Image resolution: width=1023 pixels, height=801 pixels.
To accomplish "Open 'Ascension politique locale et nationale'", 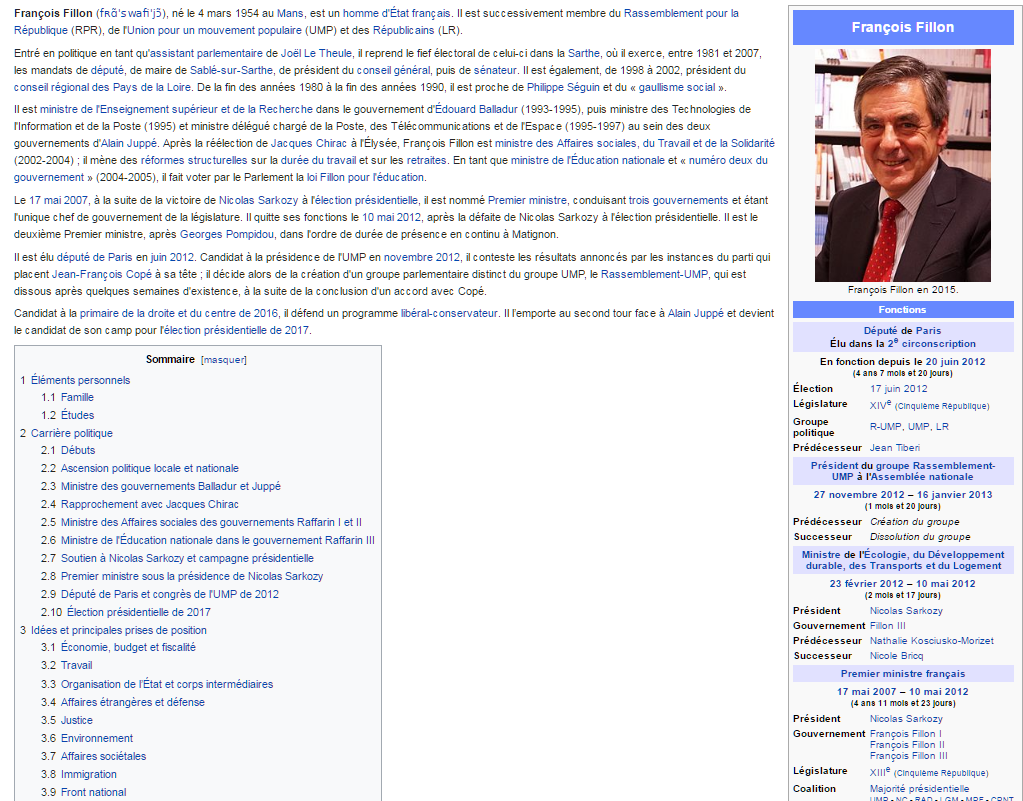I will [149, 468].
